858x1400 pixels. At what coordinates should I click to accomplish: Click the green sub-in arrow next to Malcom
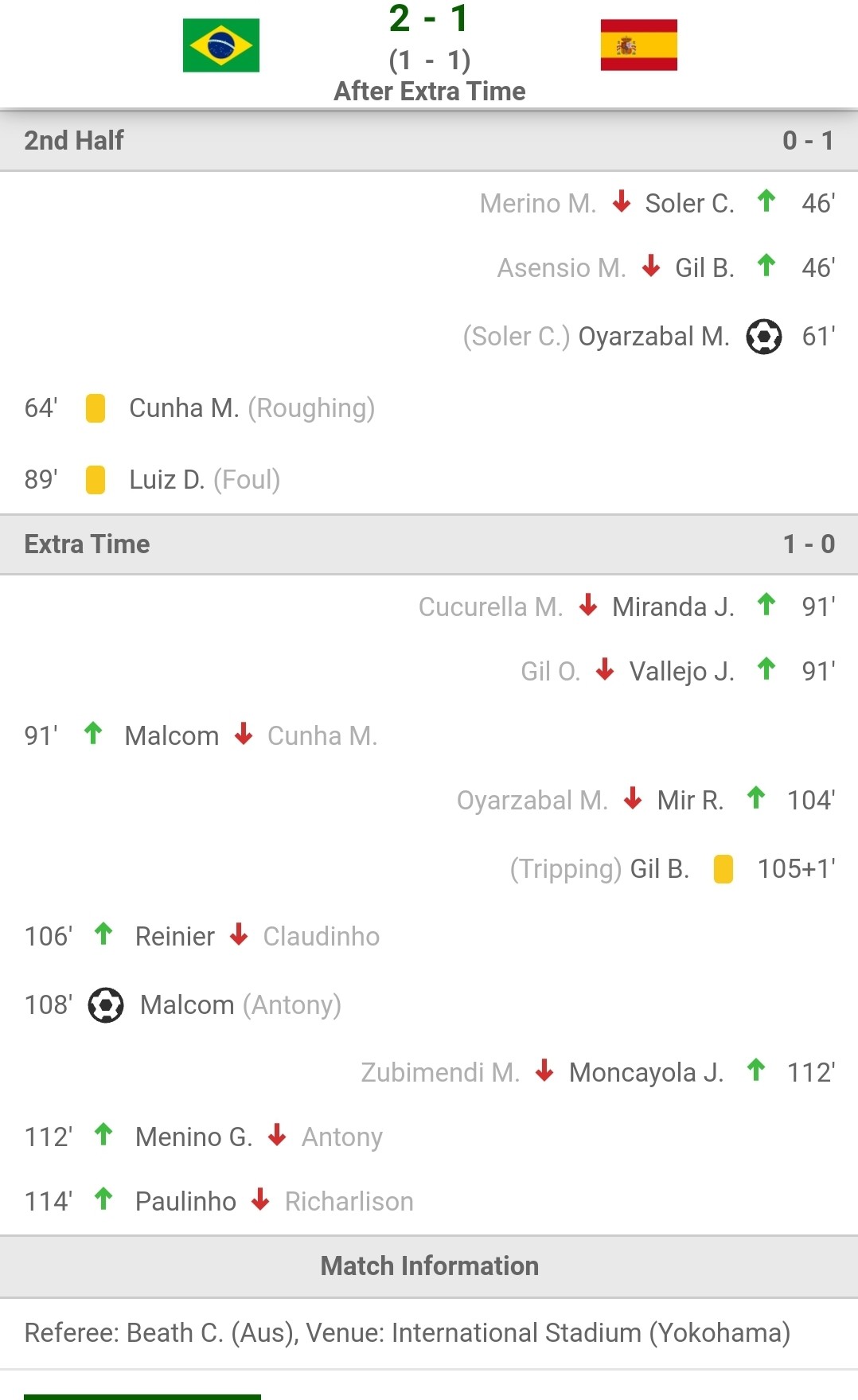[x=93, y=734]
